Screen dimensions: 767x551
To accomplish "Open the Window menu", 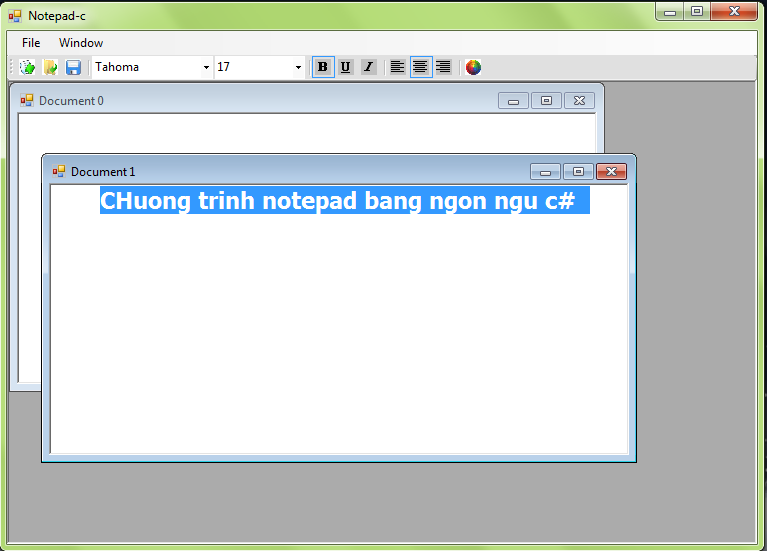I will [x=81, y=43].
